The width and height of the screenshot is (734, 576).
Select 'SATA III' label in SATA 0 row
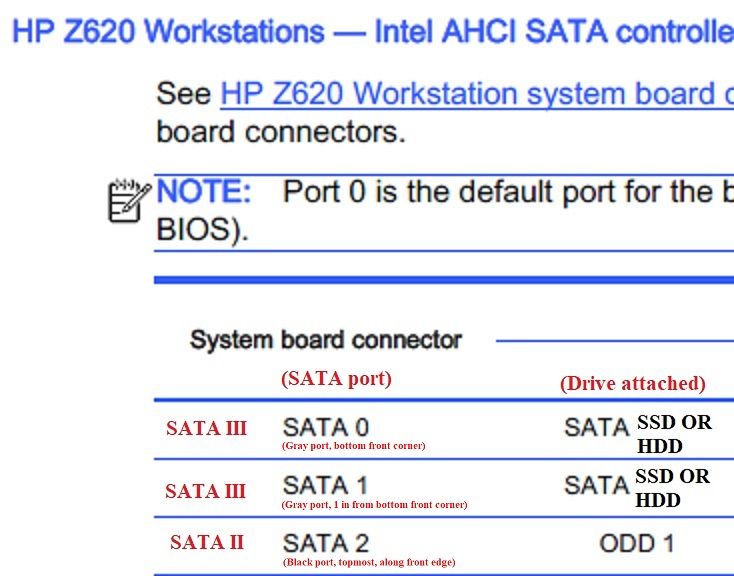[x=206, y=428]
